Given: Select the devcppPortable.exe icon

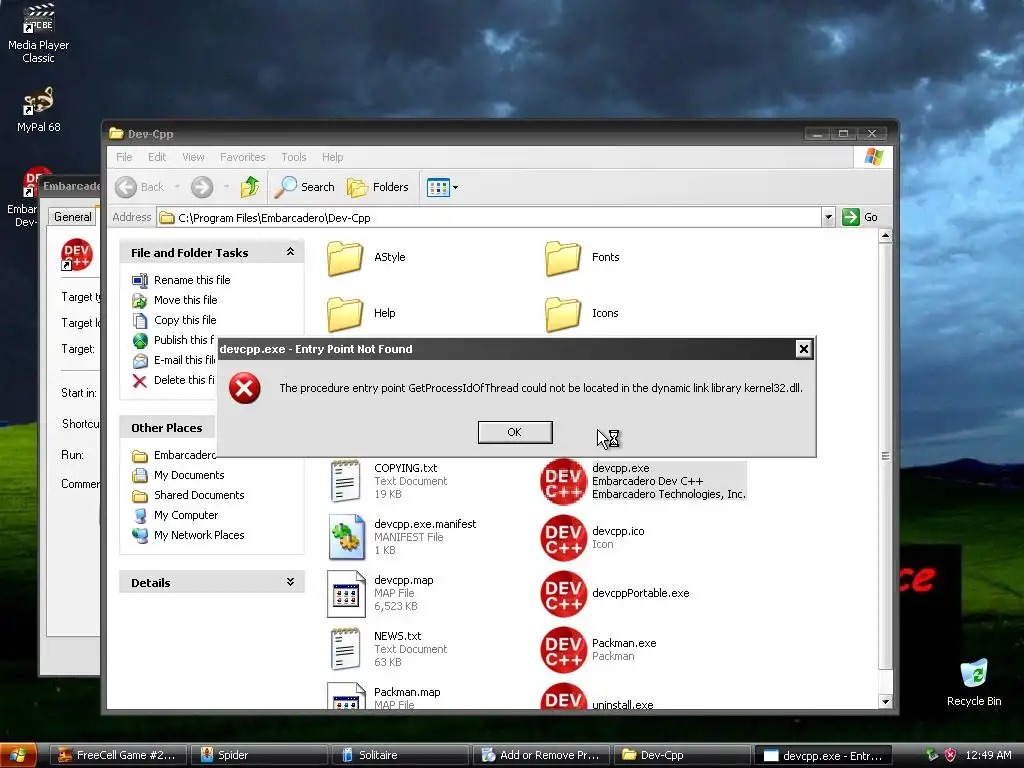Looking at the screenshot, I should point(564,594).
